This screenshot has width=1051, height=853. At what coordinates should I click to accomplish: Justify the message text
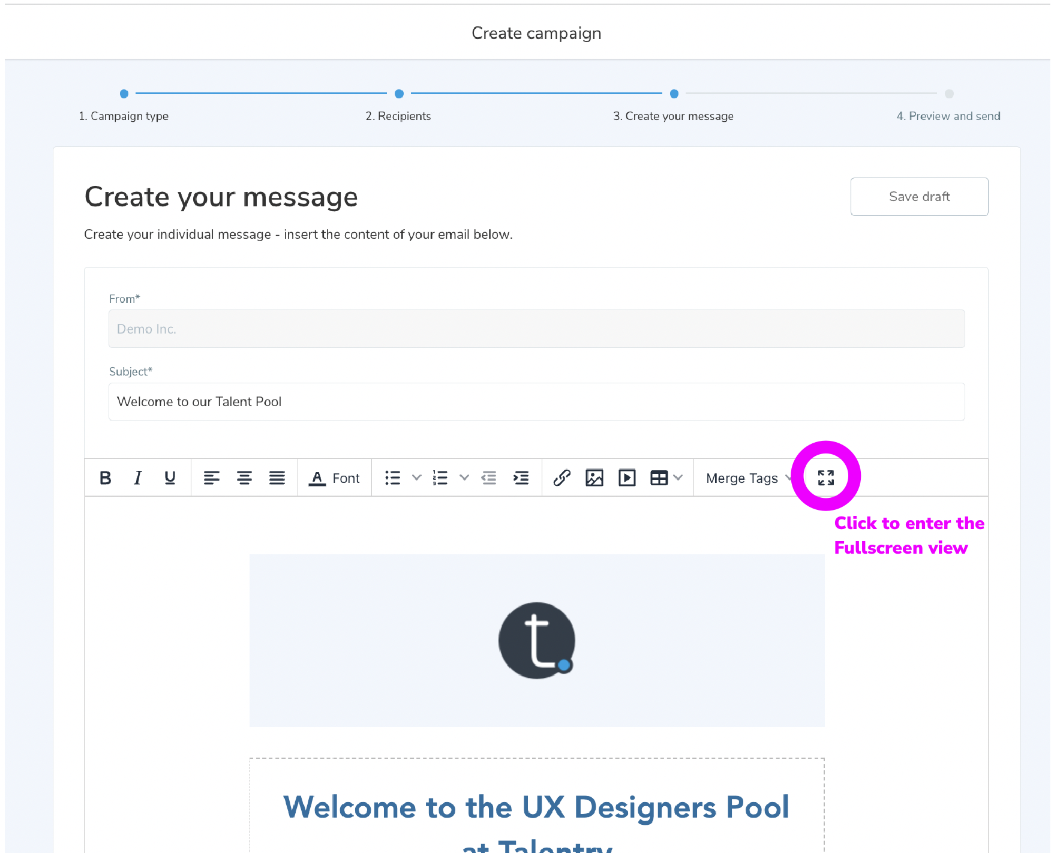pos(277,478)
